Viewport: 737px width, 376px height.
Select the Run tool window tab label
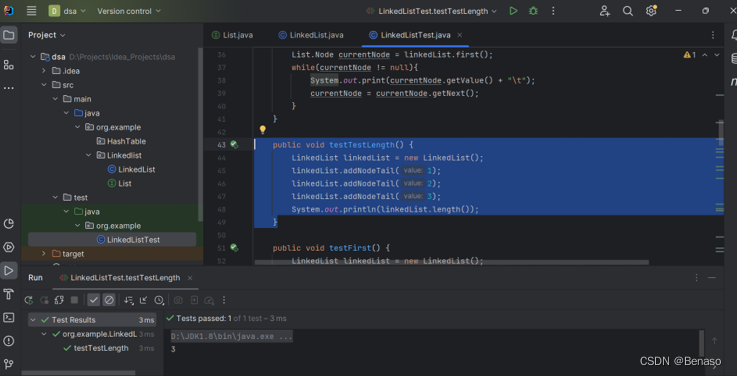tap(35, 278)
